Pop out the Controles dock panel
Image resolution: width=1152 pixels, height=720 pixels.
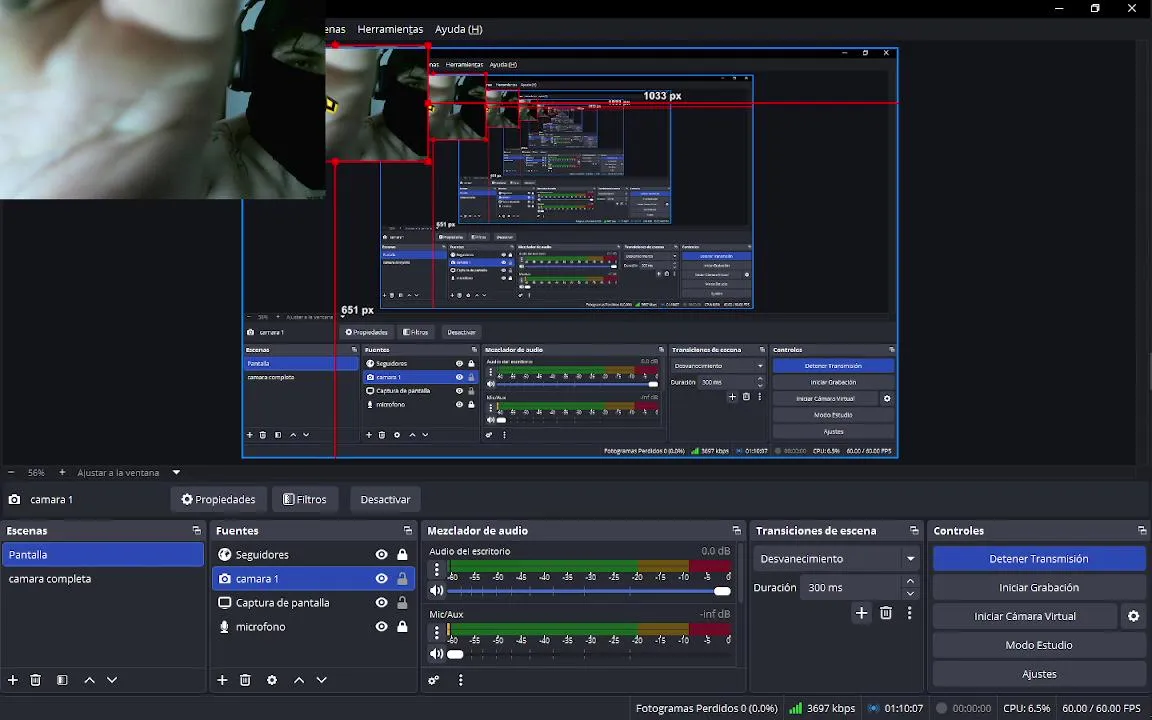click(1142, 530)
